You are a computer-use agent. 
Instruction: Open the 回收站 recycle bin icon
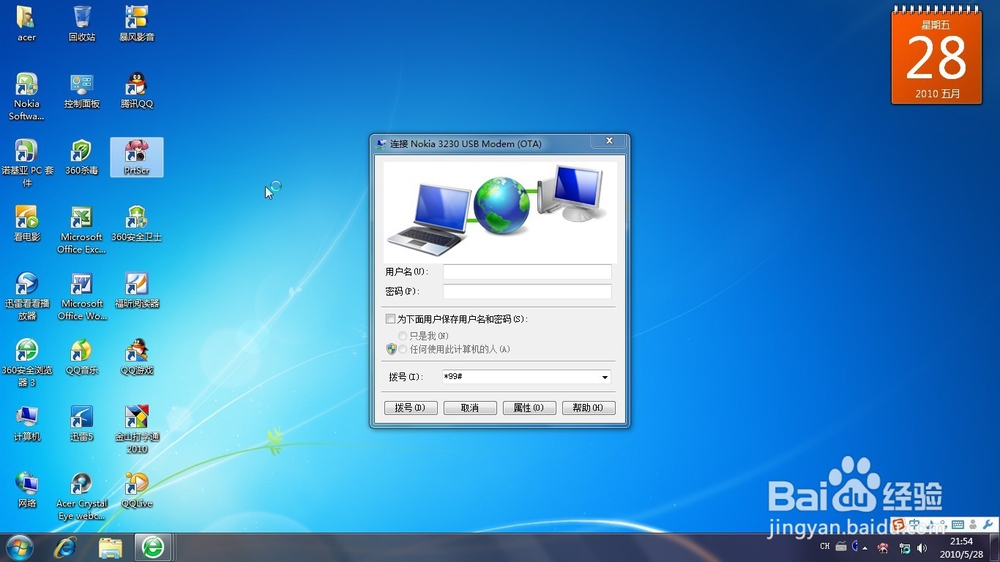point(82,23)
